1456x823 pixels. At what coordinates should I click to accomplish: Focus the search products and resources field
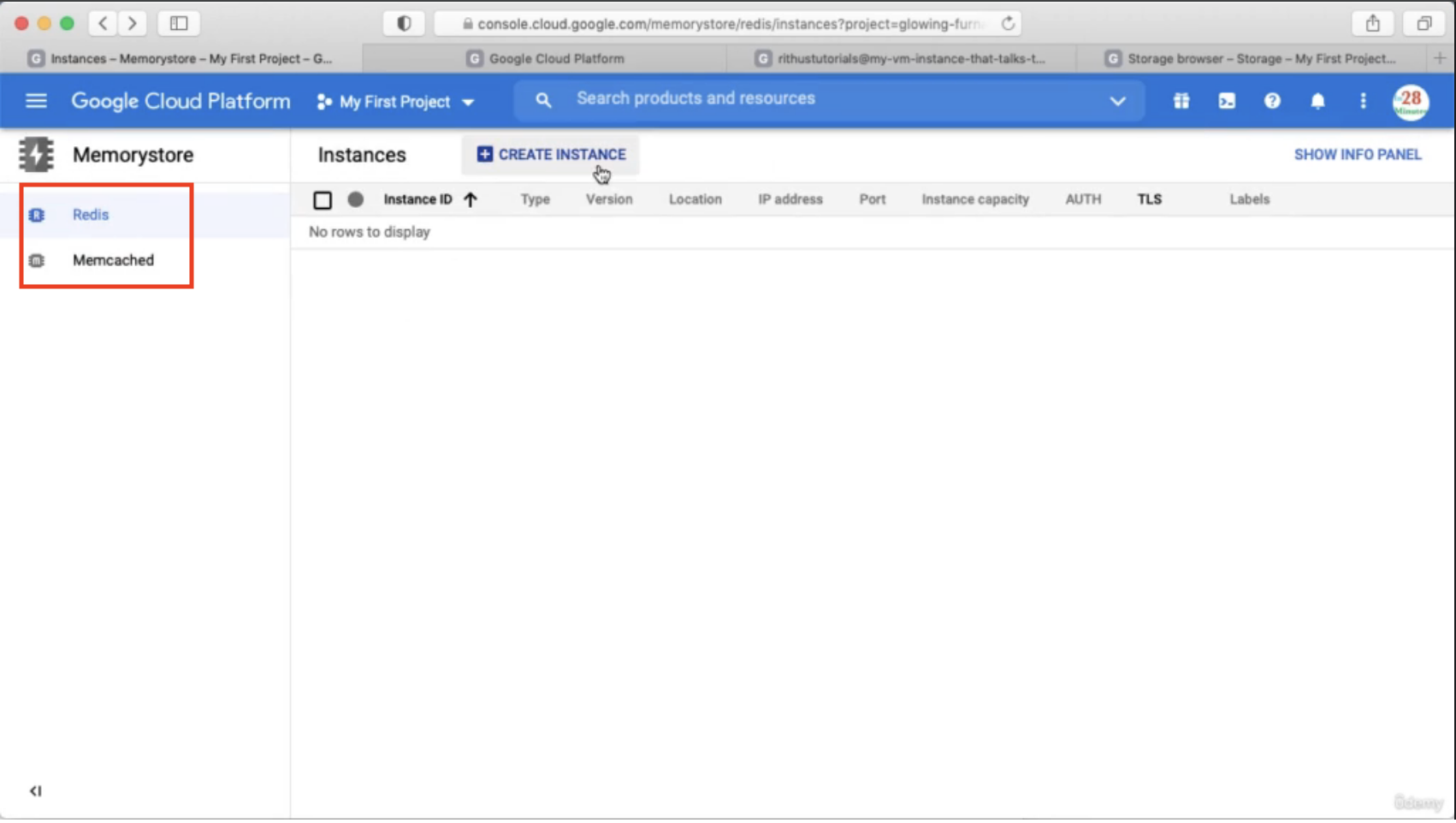click(828, 100)
